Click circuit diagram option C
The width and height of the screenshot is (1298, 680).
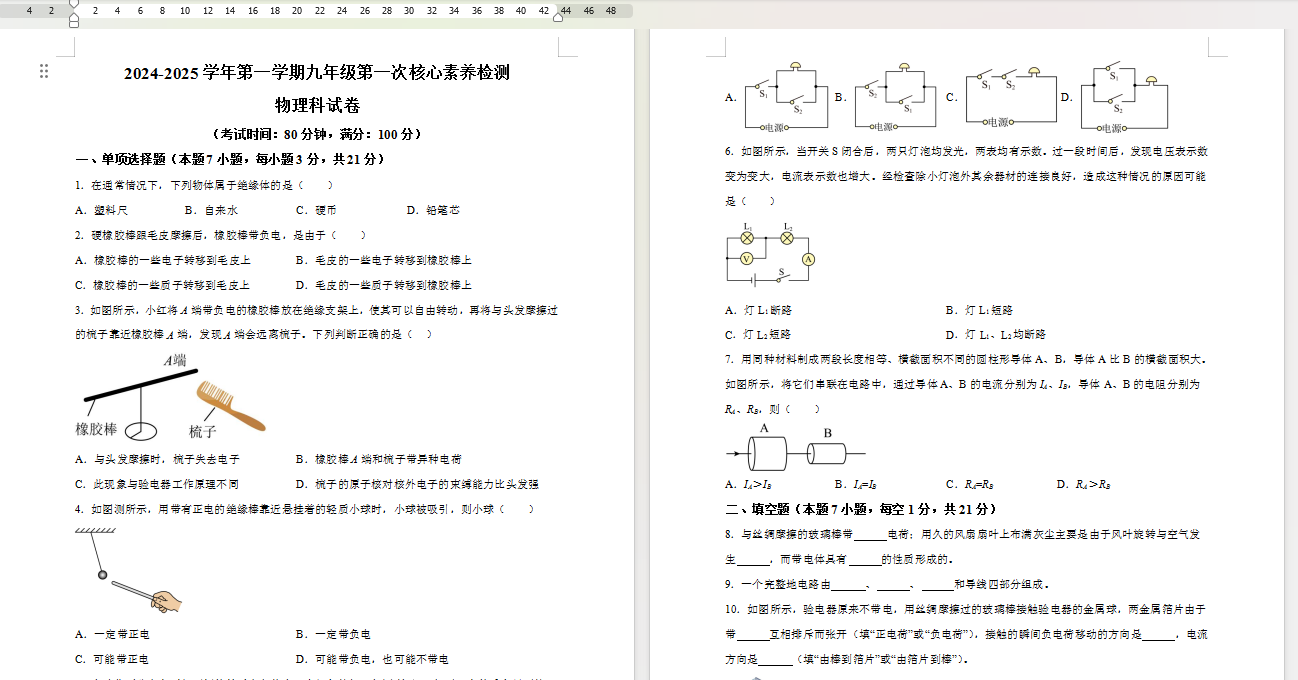point(1010,98)
